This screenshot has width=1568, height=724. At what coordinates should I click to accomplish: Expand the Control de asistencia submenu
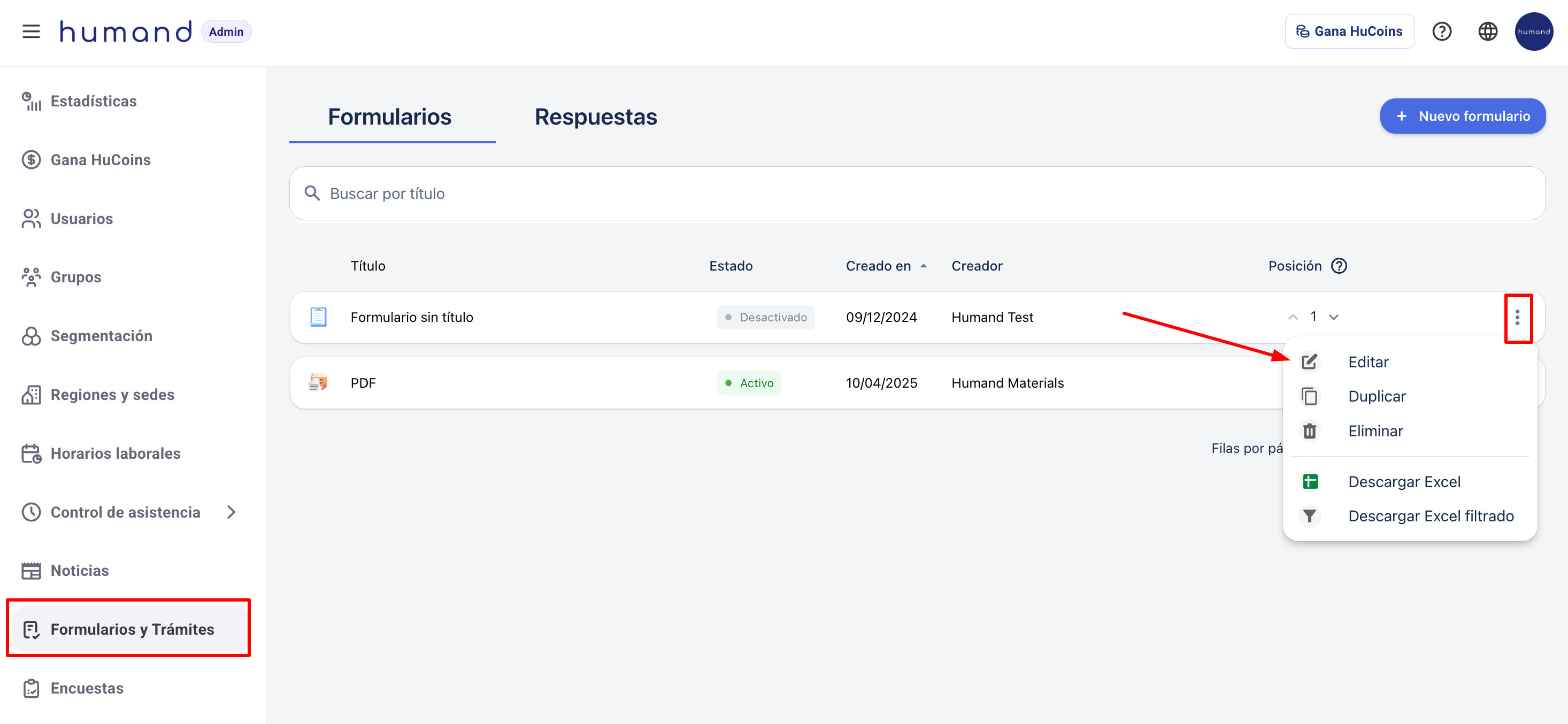click(x=232, y=512)
